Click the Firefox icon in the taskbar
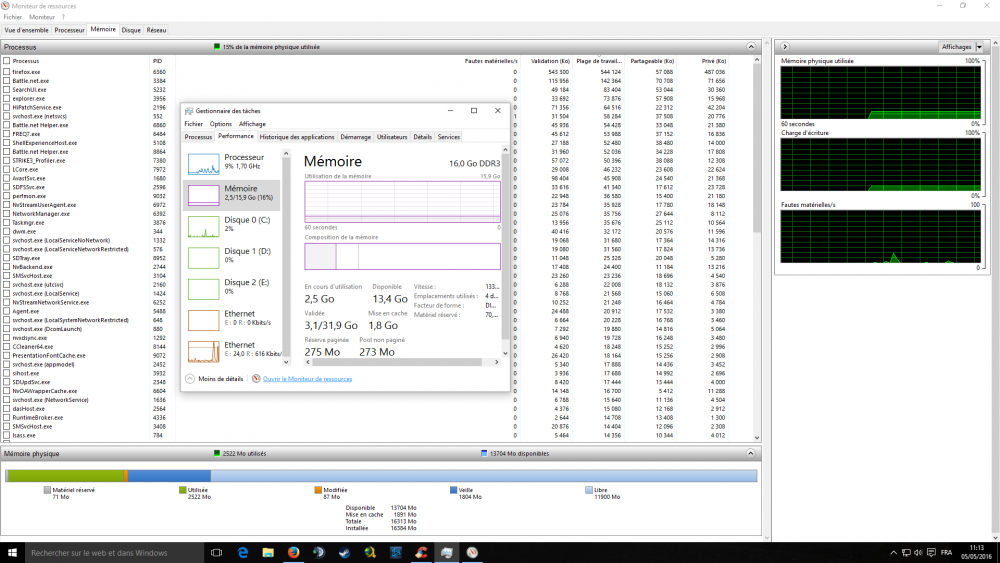The image size is (1000, 563). coord(293,552)
